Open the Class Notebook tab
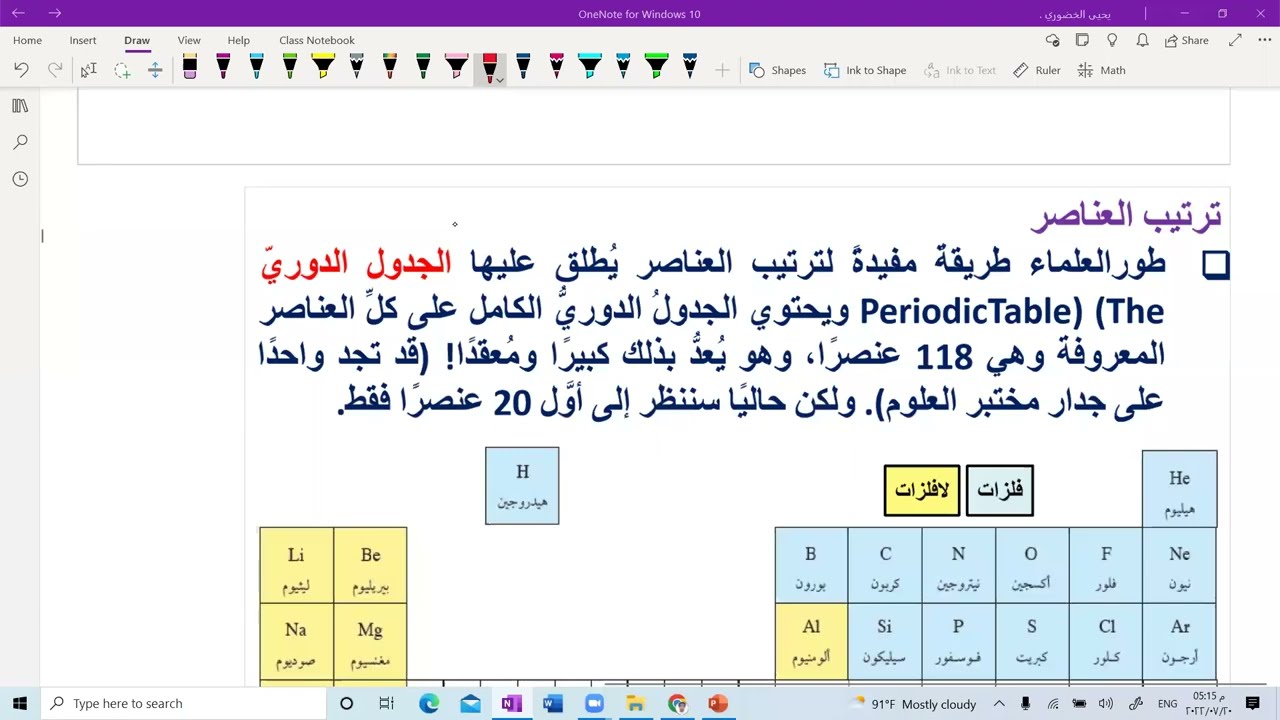The image size is (1280, 720). coord(317,40)
